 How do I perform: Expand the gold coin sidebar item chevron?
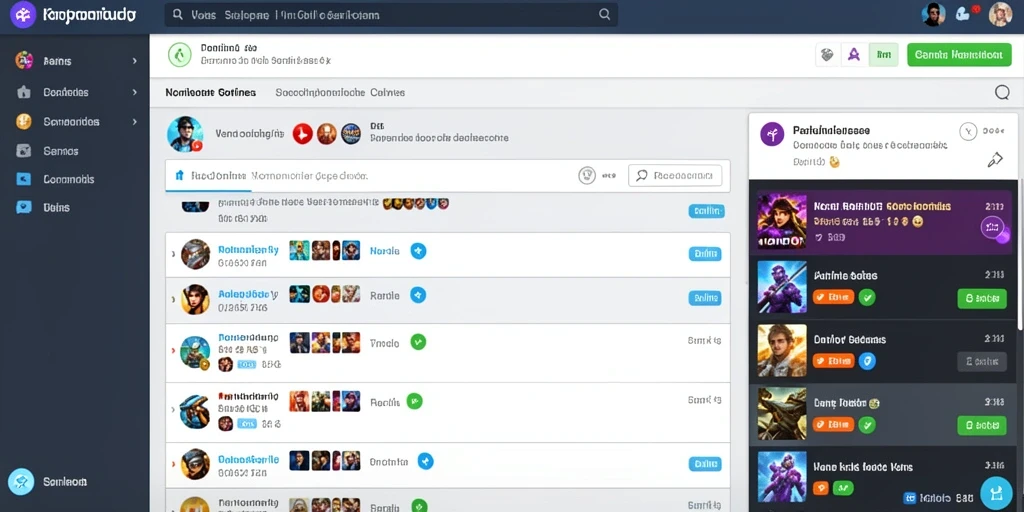tap(135, 121)
